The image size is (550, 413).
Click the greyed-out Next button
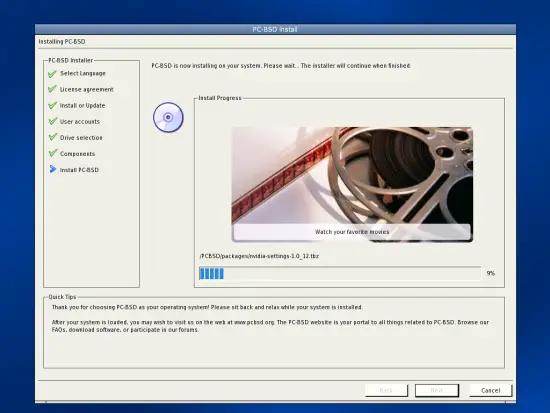point(437,391)
